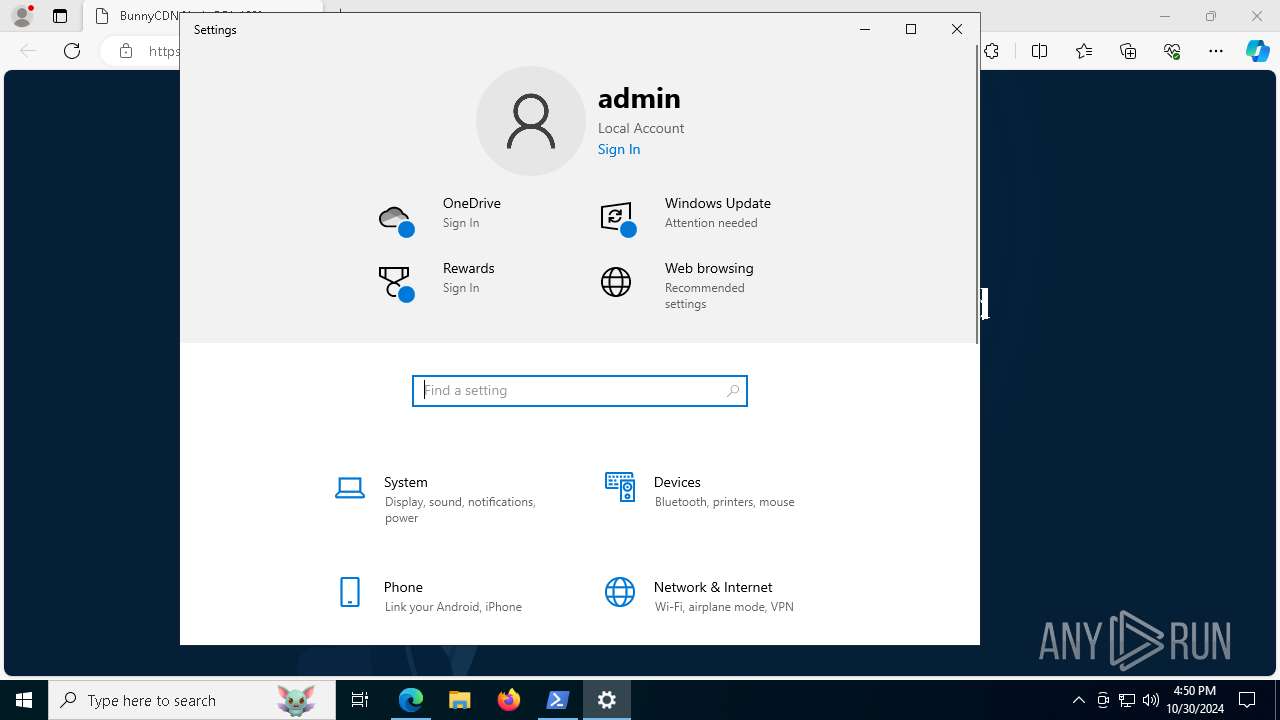The width and height of the screenshot is (1280, 720).
Task: Open Edge split screen icon
Action: [x=1039, y=51]
